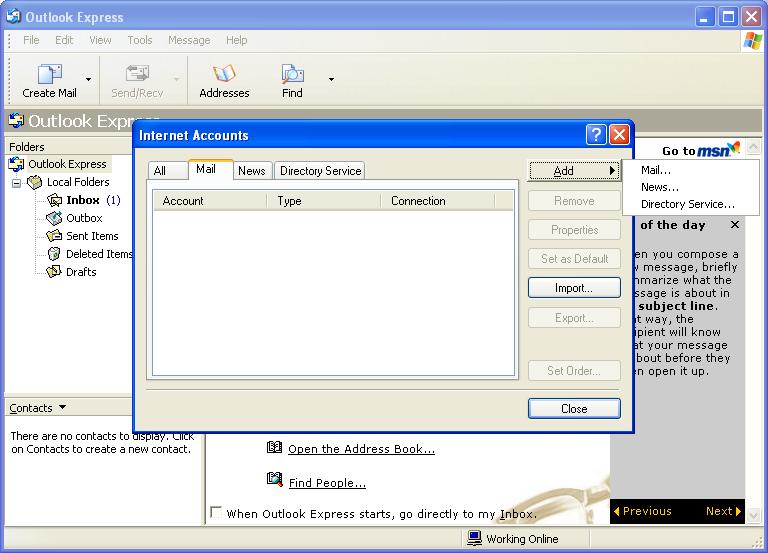
Task: Select the Inbox folder label
Action: pyautogui.click(x=83, y=200)
